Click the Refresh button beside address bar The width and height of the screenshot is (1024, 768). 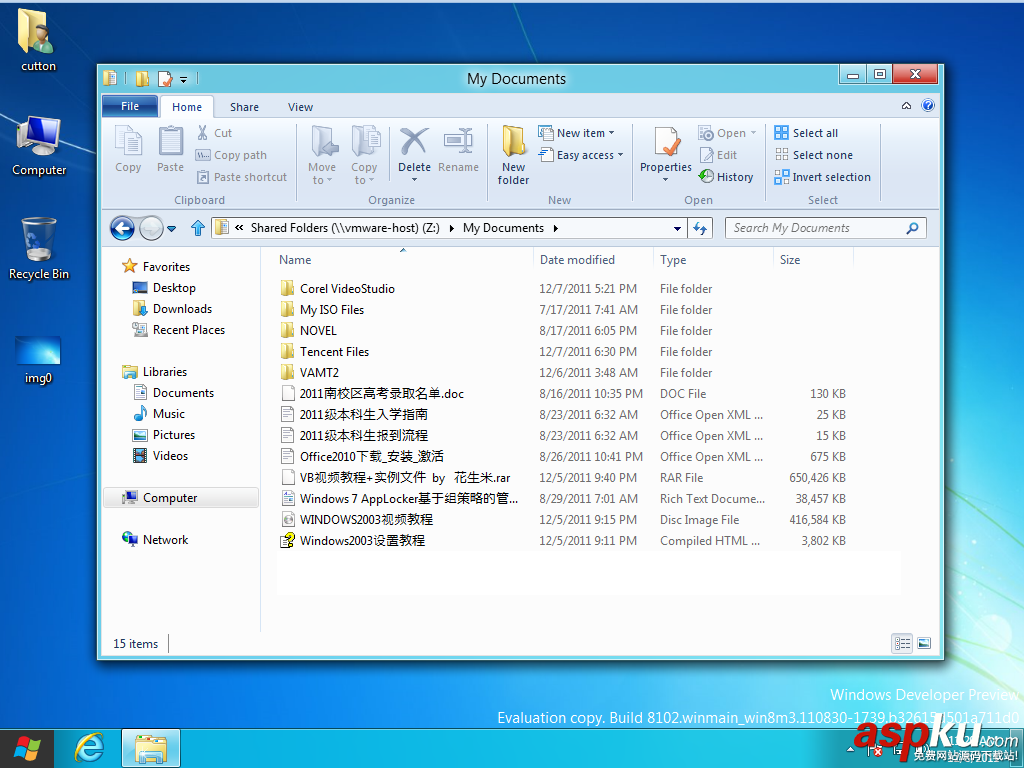(x=700, y=228)
